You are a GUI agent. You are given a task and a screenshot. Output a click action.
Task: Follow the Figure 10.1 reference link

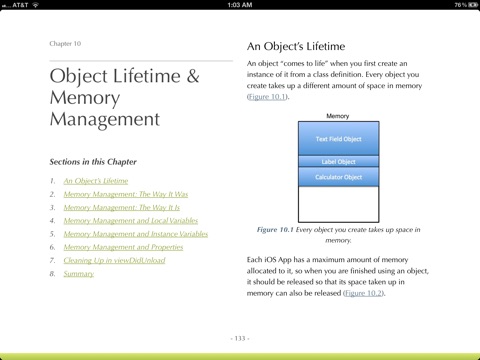(x=267, y=97)
